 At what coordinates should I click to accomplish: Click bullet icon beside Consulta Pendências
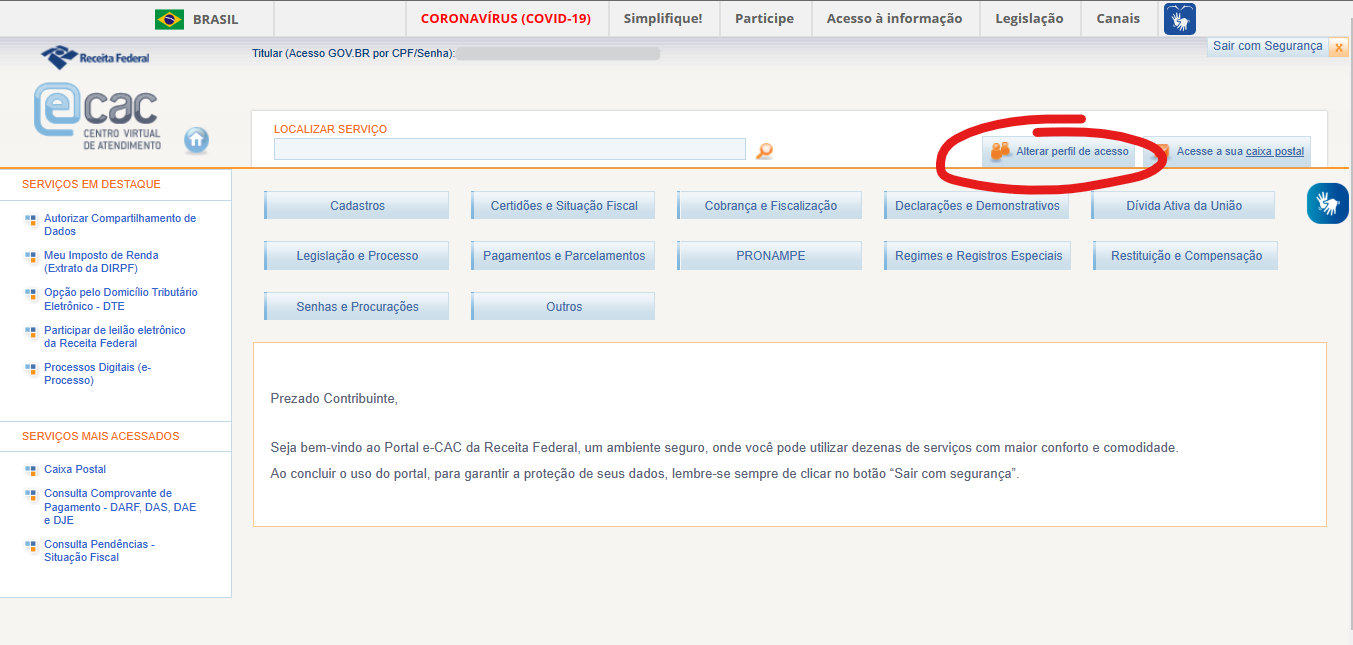pos(31,546)
